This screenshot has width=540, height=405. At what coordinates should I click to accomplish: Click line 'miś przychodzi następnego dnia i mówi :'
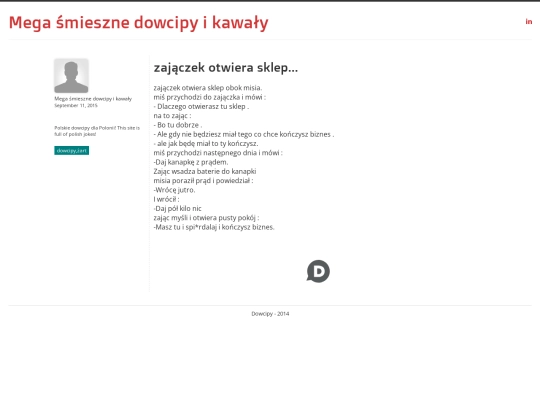[218, 153]
